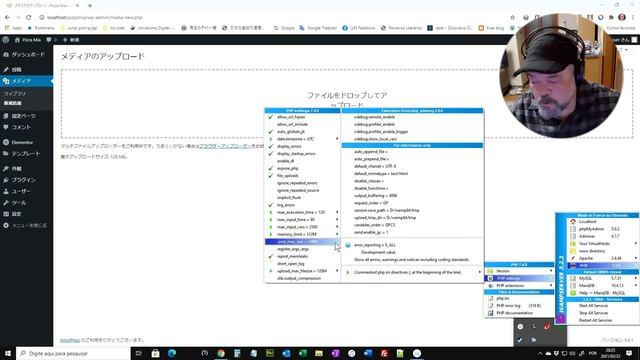Open the Microsoft Edge taskbar icon
Viewport: 640px width, 360px height.
click(172, 353)
